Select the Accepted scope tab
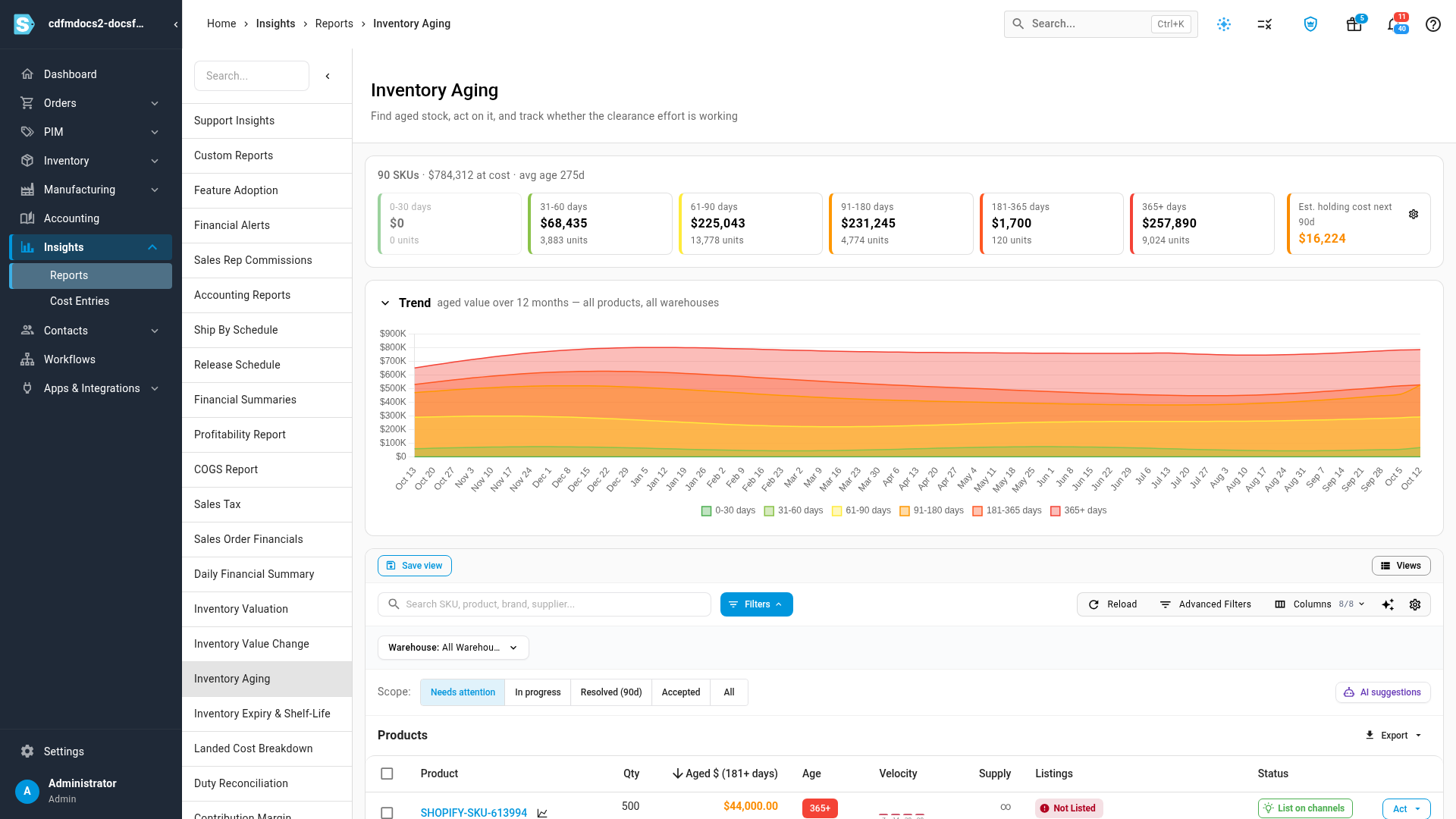The image size is (1456, 819). pos(681,692)
